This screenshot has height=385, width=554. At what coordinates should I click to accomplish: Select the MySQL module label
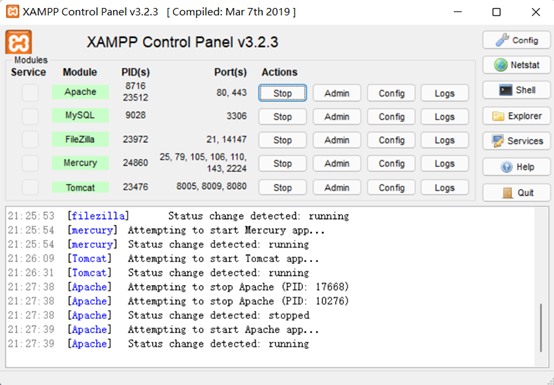pyautogui.click(x=80, y=115)
